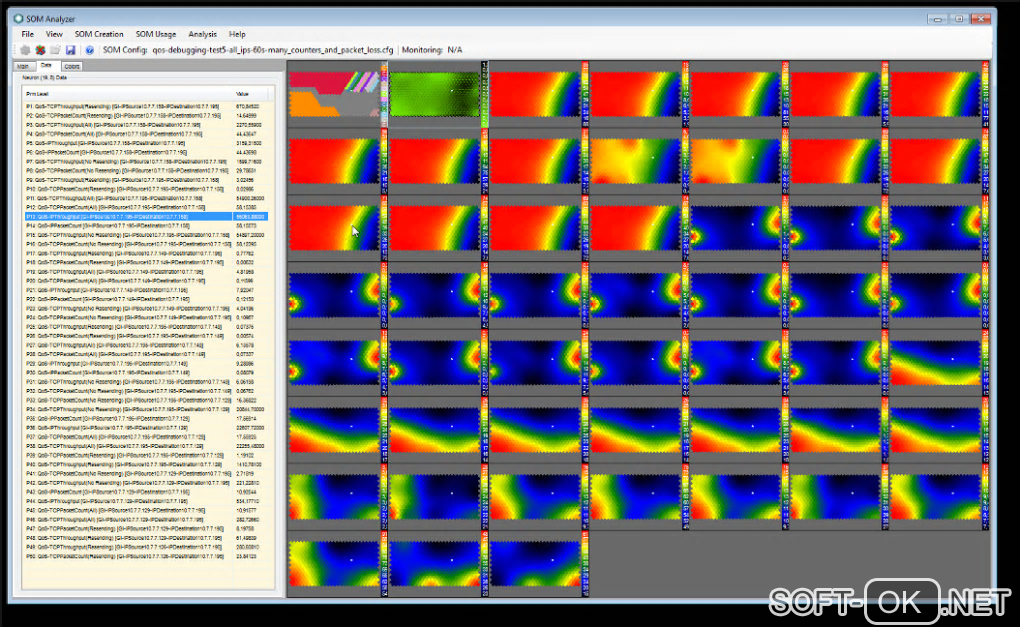Open the Analysis menu
The height and width of the screenshot is (627, 1020).
pos(202,34)
